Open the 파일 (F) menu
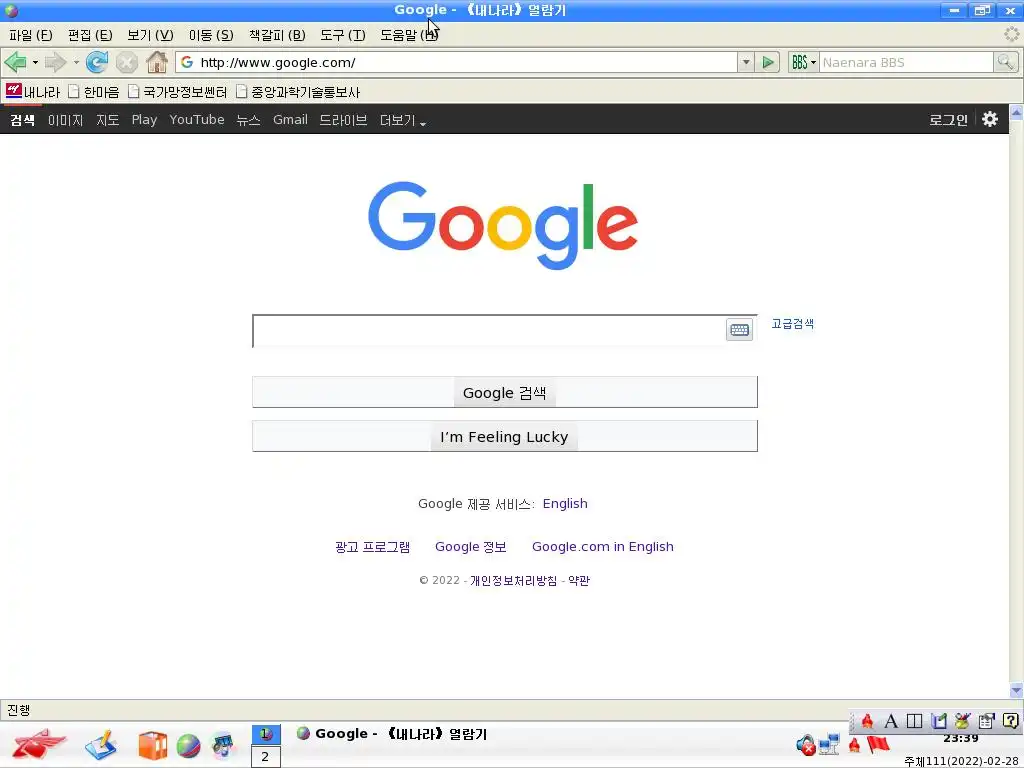 30,35
